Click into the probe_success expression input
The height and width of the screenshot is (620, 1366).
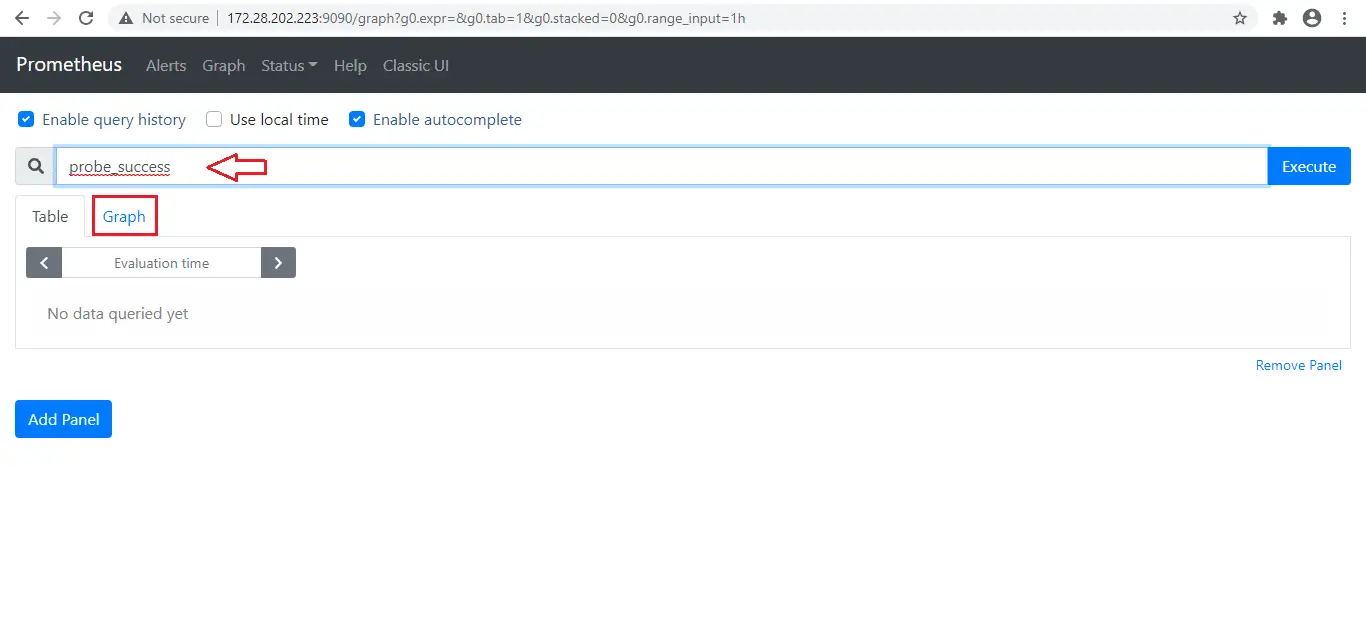(662, 167)
